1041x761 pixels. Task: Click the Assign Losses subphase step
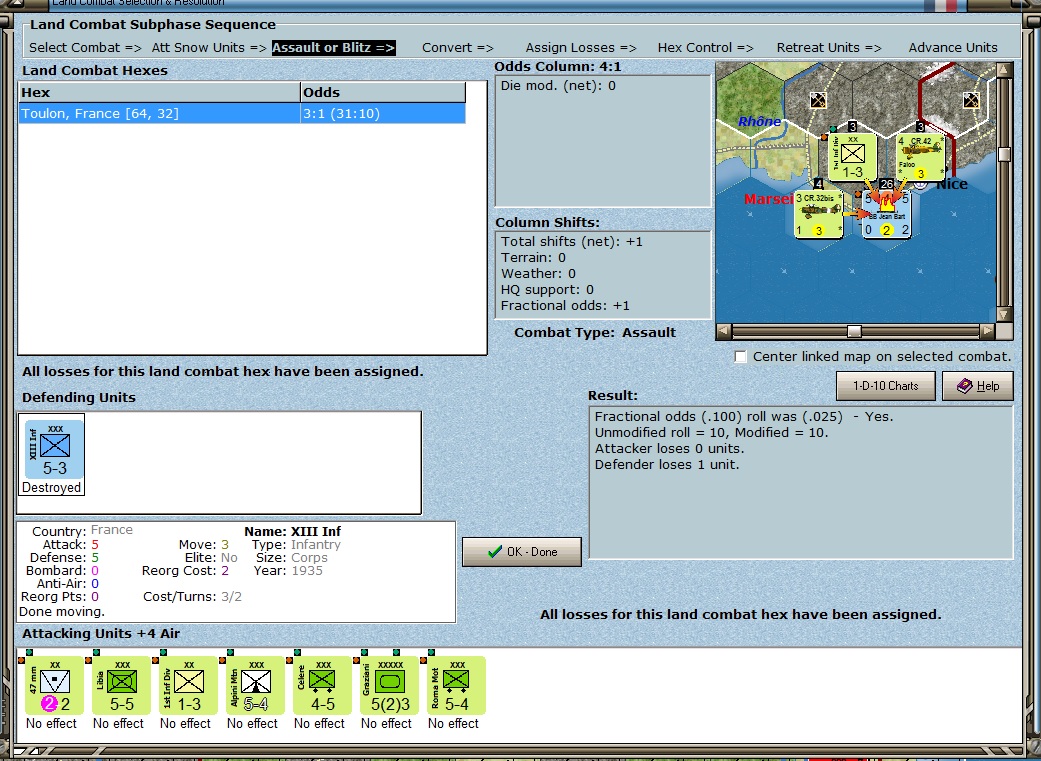coord(581,48)
